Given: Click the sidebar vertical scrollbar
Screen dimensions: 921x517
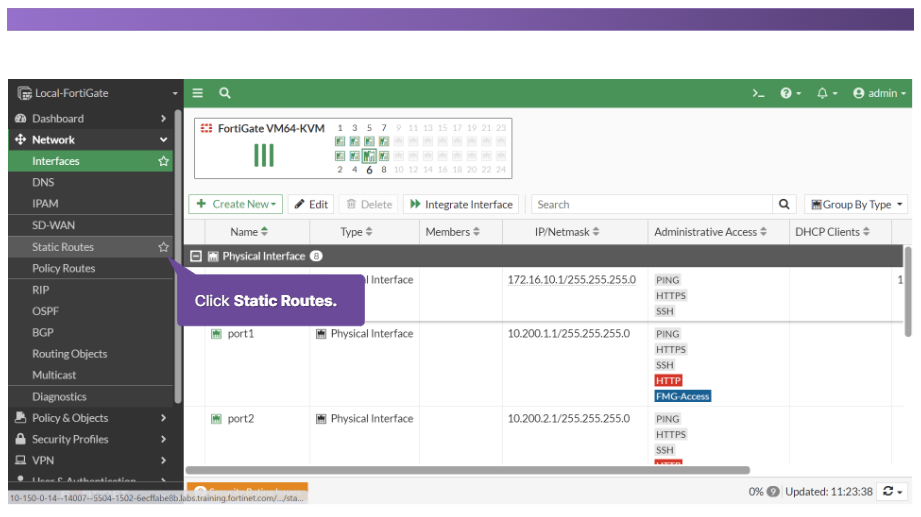Looking at the screenshot, I should point(178,257).
